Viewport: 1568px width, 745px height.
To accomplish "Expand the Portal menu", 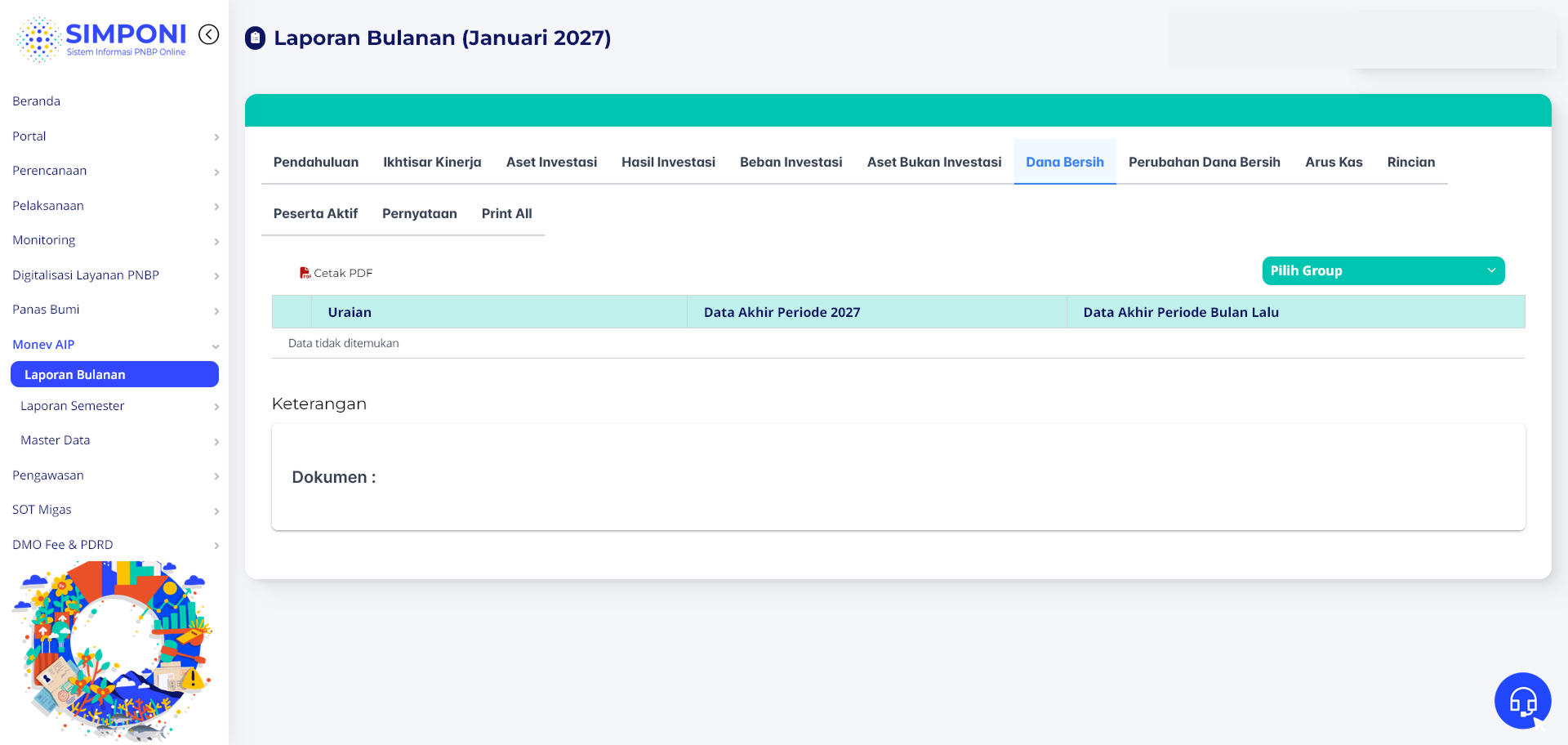I will click(x=114, y=136).
